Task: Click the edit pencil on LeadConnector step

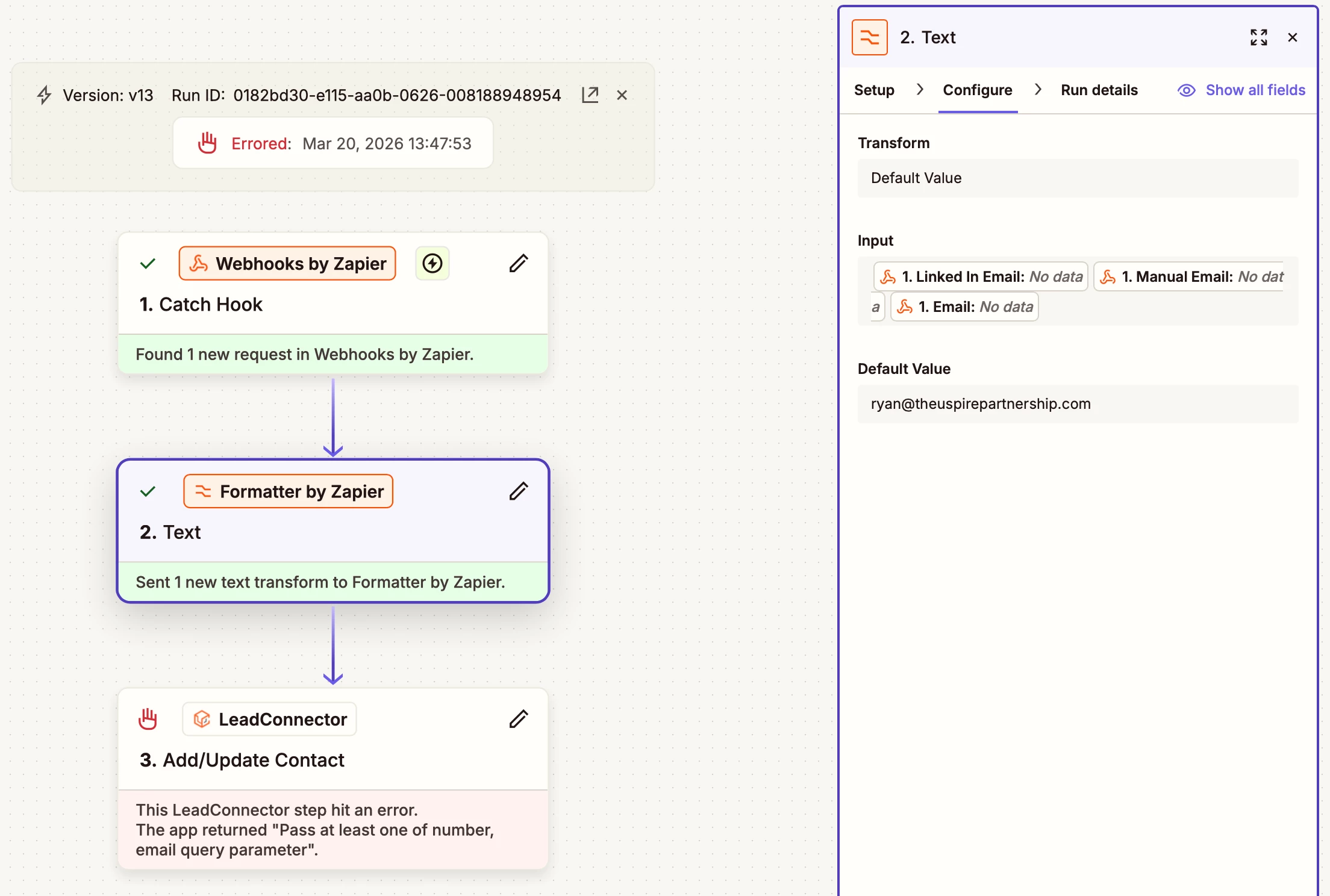Action: click(x=518, y=718)
